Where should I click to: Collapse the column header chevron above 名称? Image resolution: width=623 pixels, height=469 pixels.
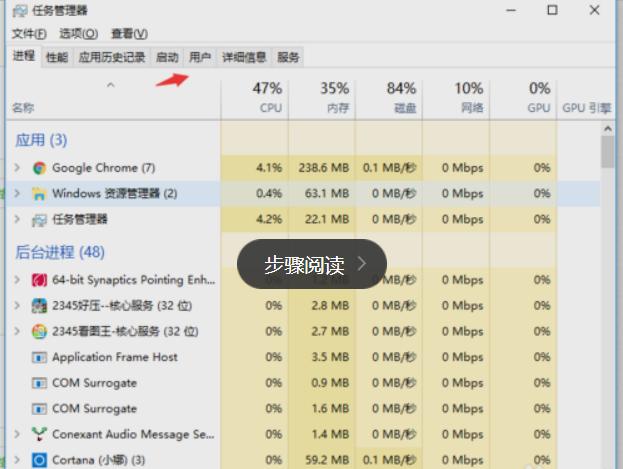coord(110,86)
